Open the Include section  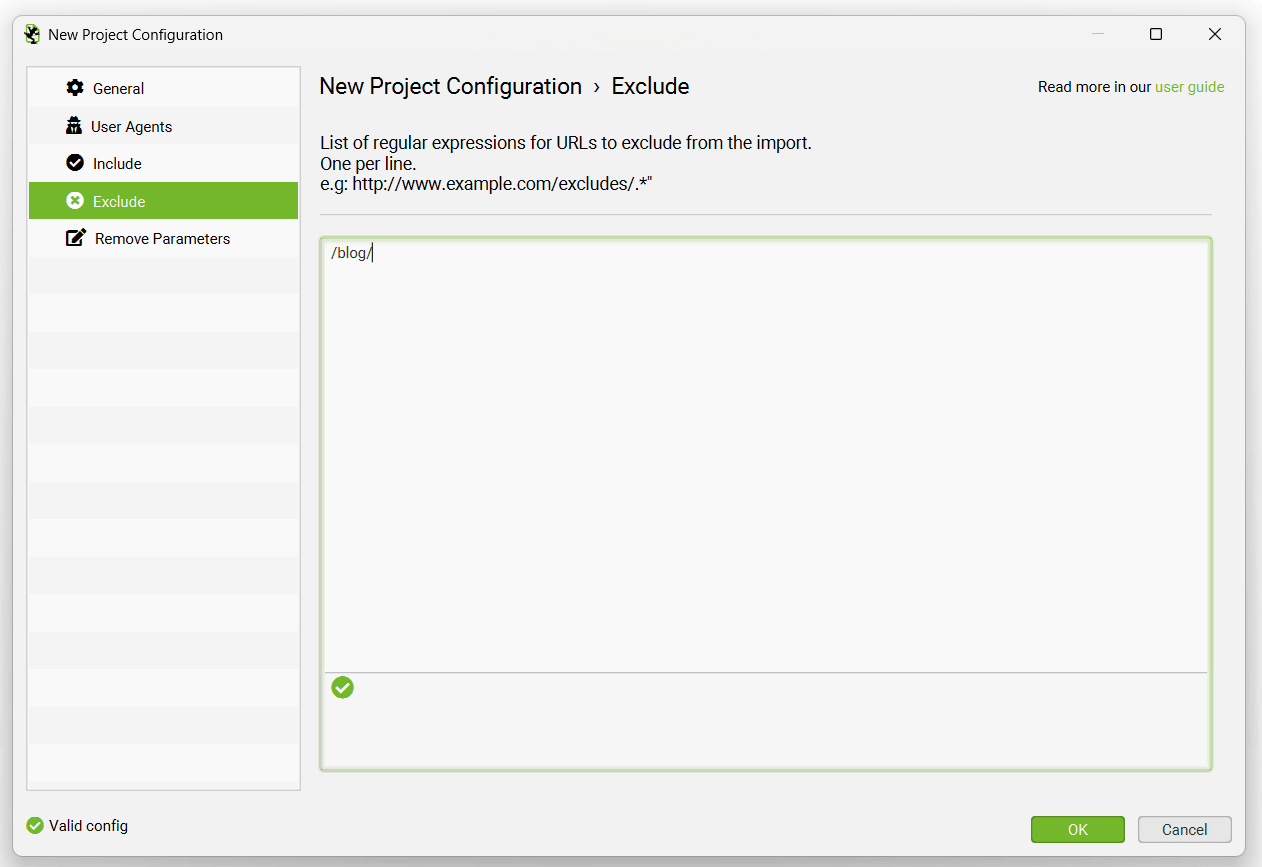pos(163,163)
